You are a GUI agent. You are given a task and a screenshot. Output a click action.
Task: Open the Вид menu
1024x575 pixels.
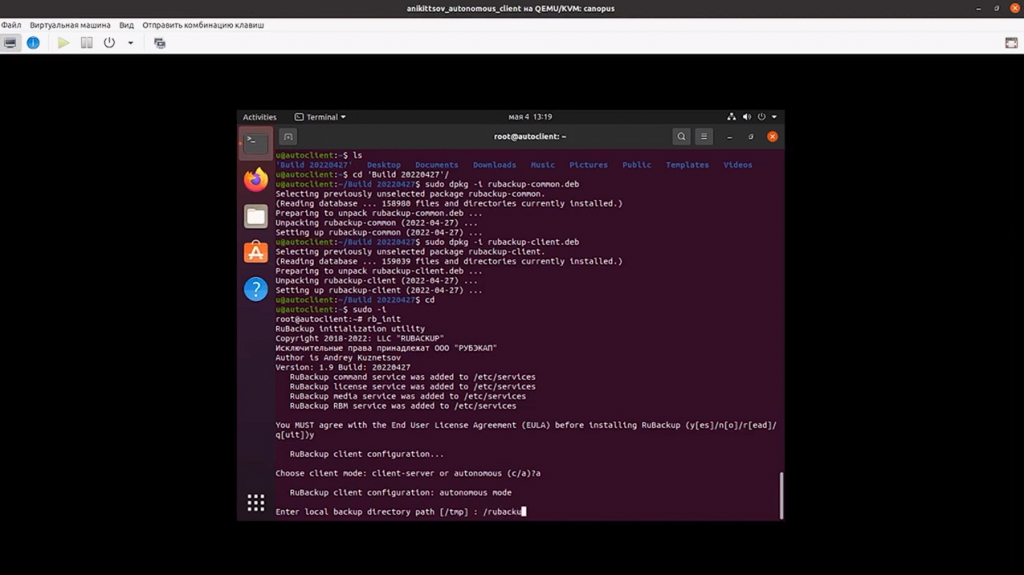(126, 25)
